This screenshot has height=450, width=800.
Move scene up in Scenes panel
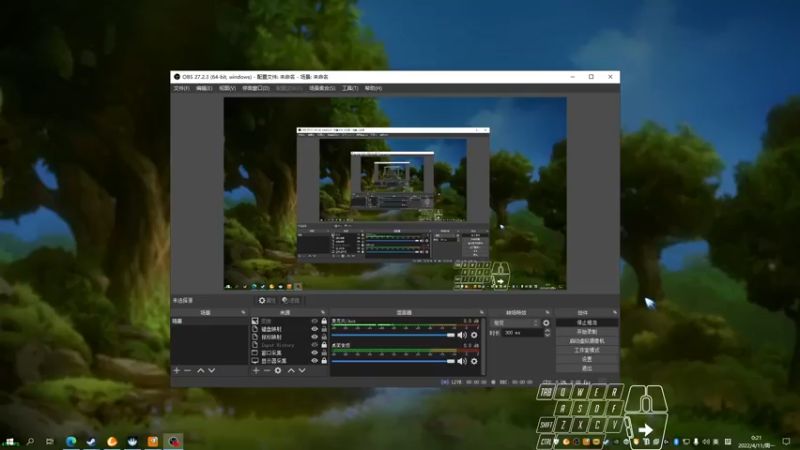[x=201, y=370]
